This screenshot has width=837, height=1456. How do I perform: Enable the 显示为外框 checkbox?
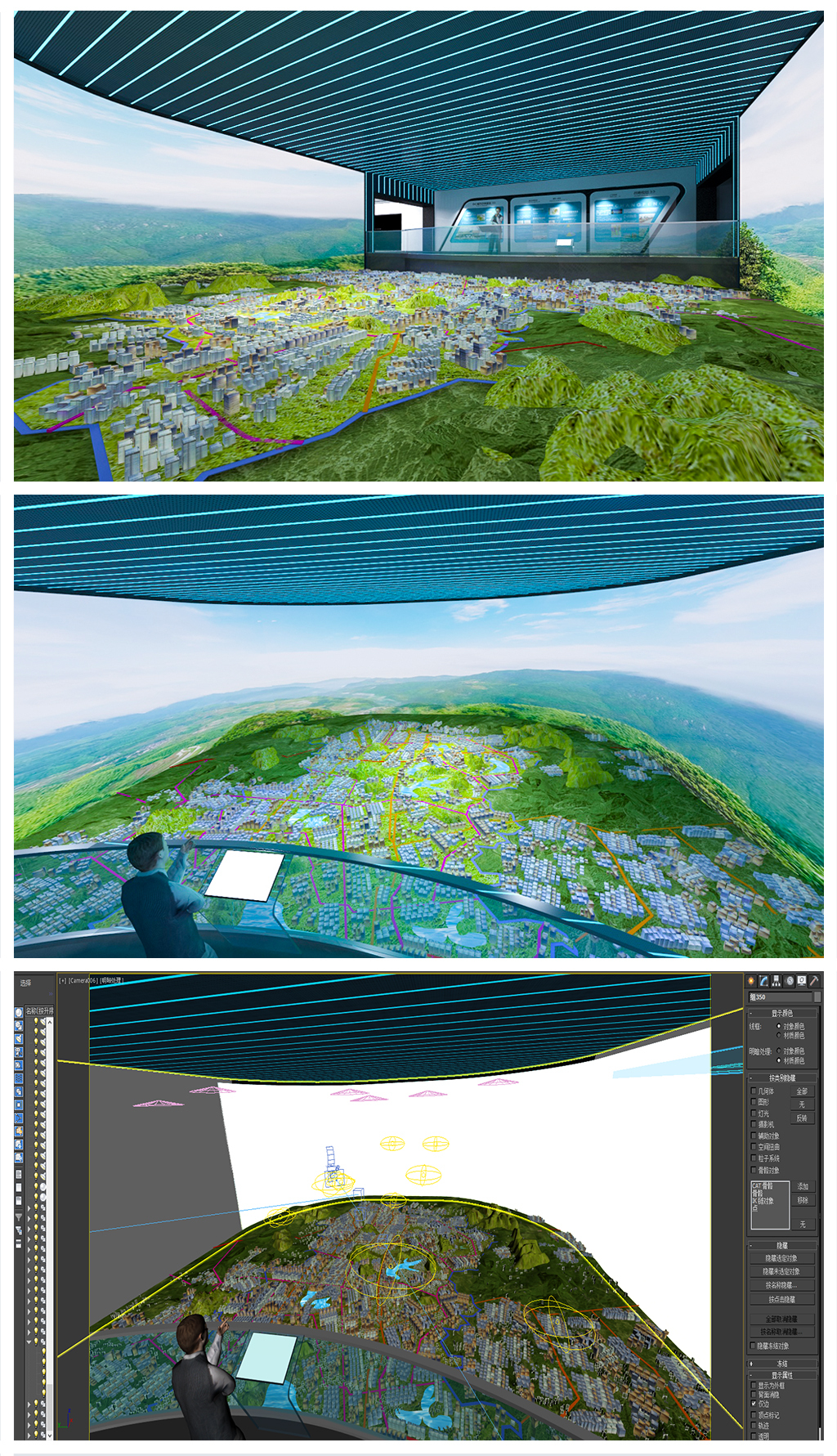coord(754,1385)
